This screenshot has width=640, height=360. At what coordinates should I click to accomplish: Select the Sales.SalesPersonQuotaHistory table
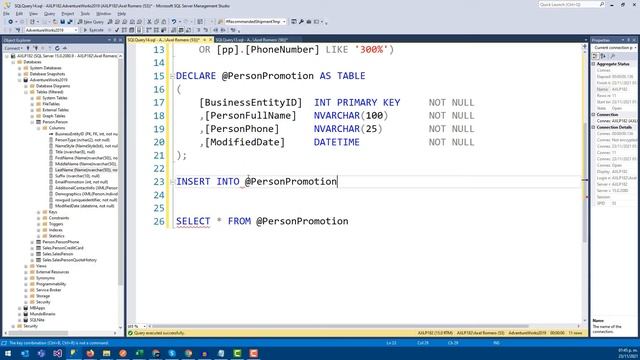(x=69, y=260)
